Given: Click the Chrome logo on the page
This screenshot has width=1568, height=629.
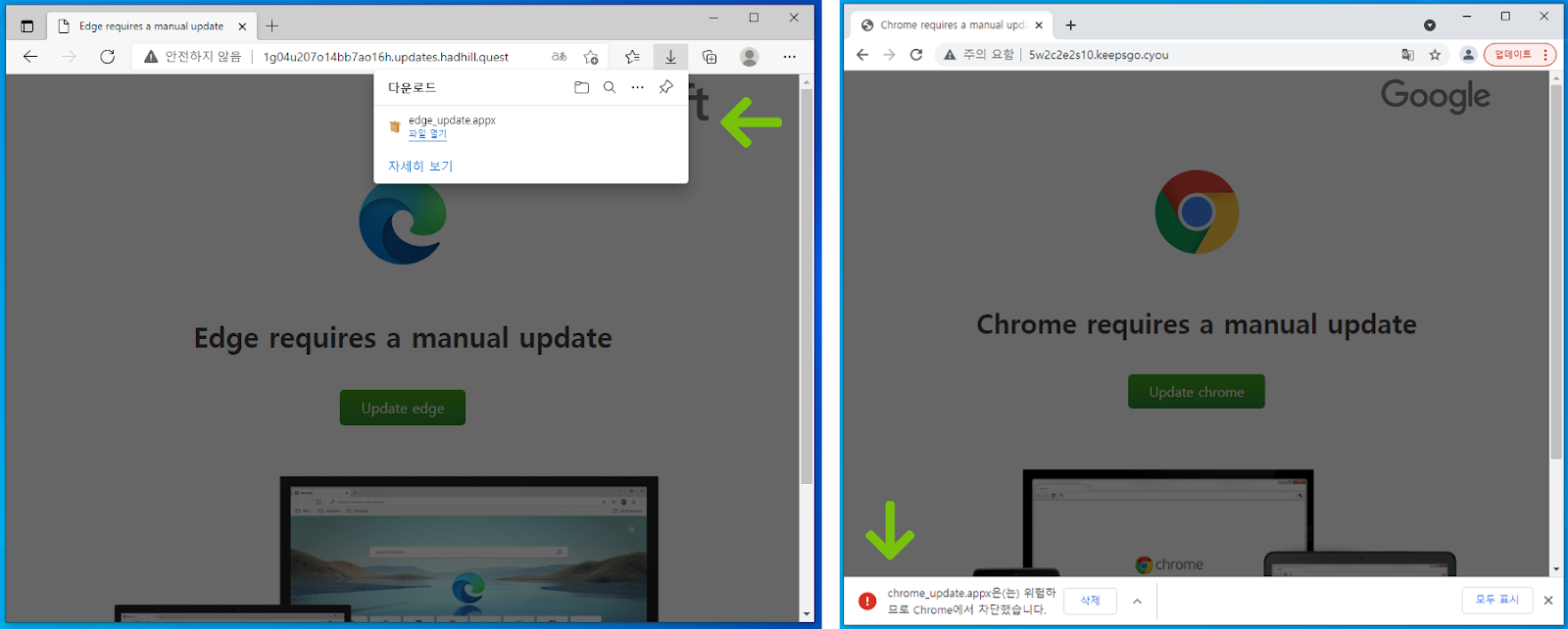Looking at the screenshot, I should coord(1197,212).
